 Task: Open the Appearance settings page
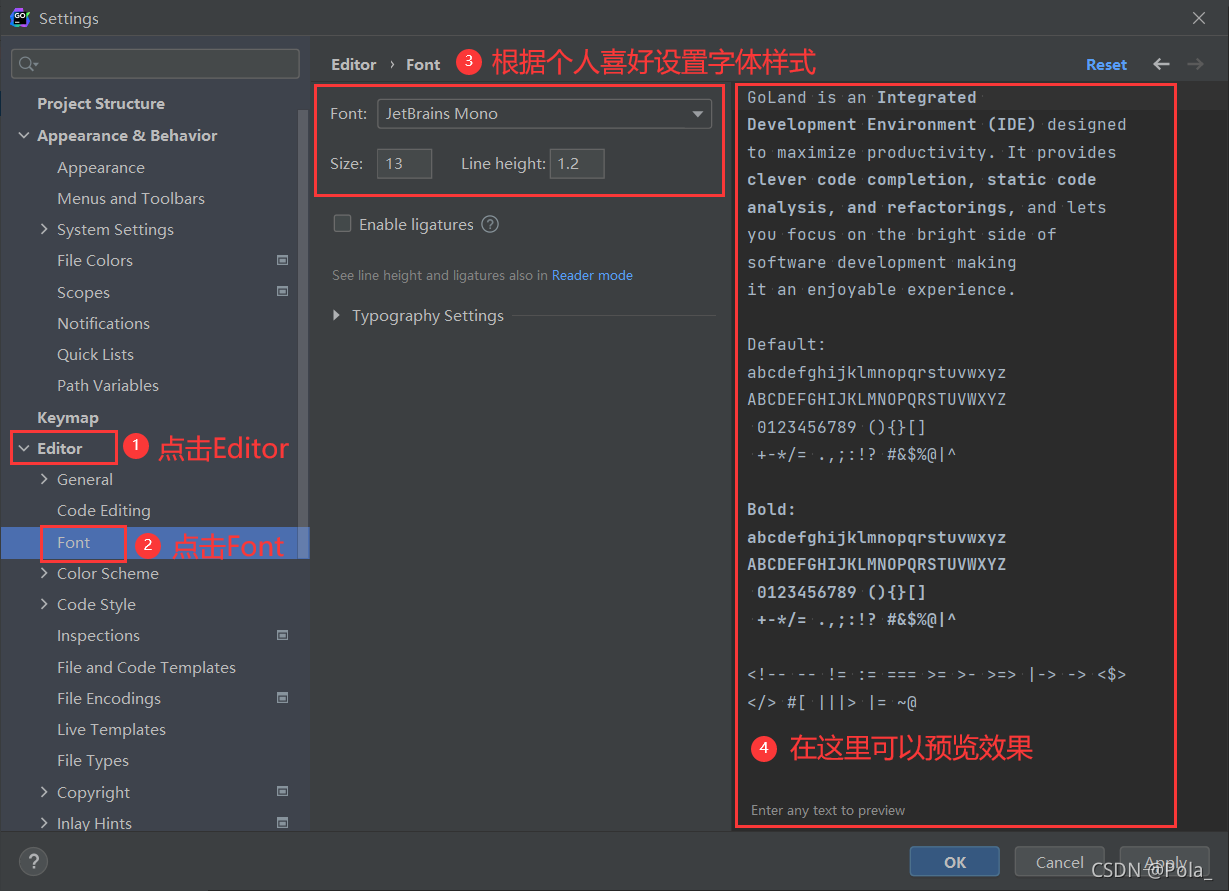pyautogui.click(x=101, y=167)
